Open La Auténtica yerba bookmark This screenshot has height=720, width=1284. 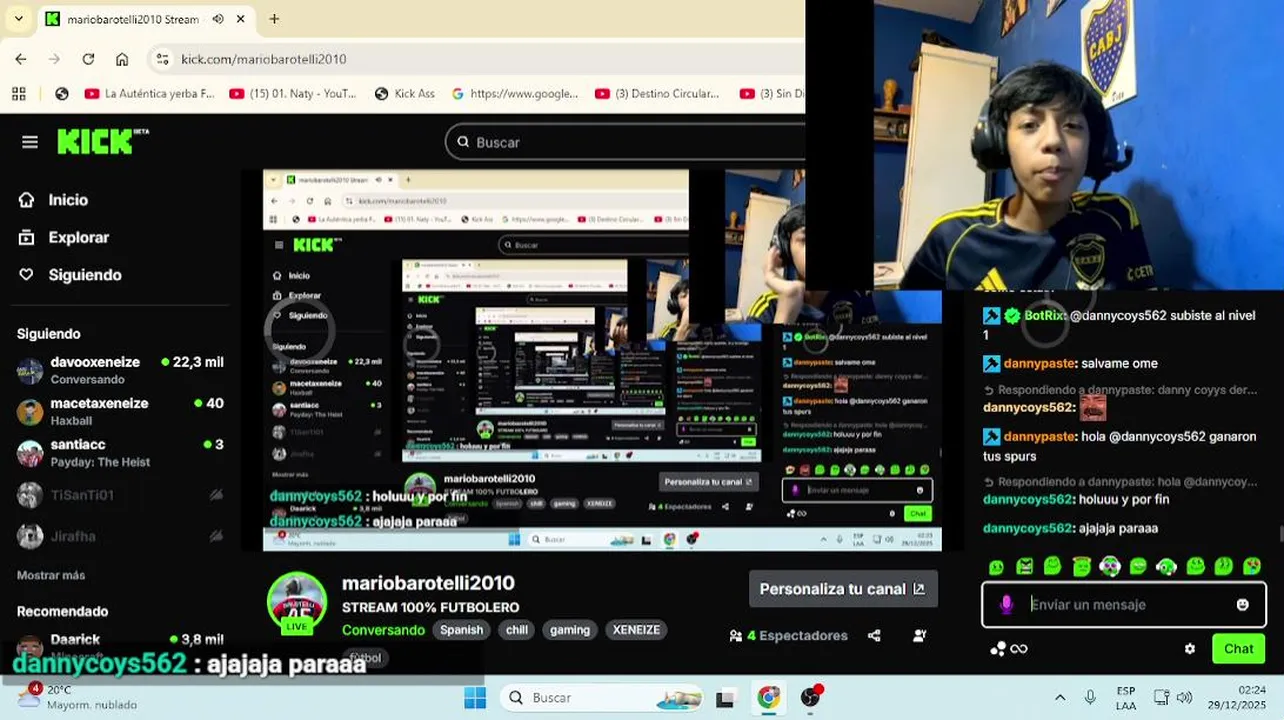[x=150, y=93]
